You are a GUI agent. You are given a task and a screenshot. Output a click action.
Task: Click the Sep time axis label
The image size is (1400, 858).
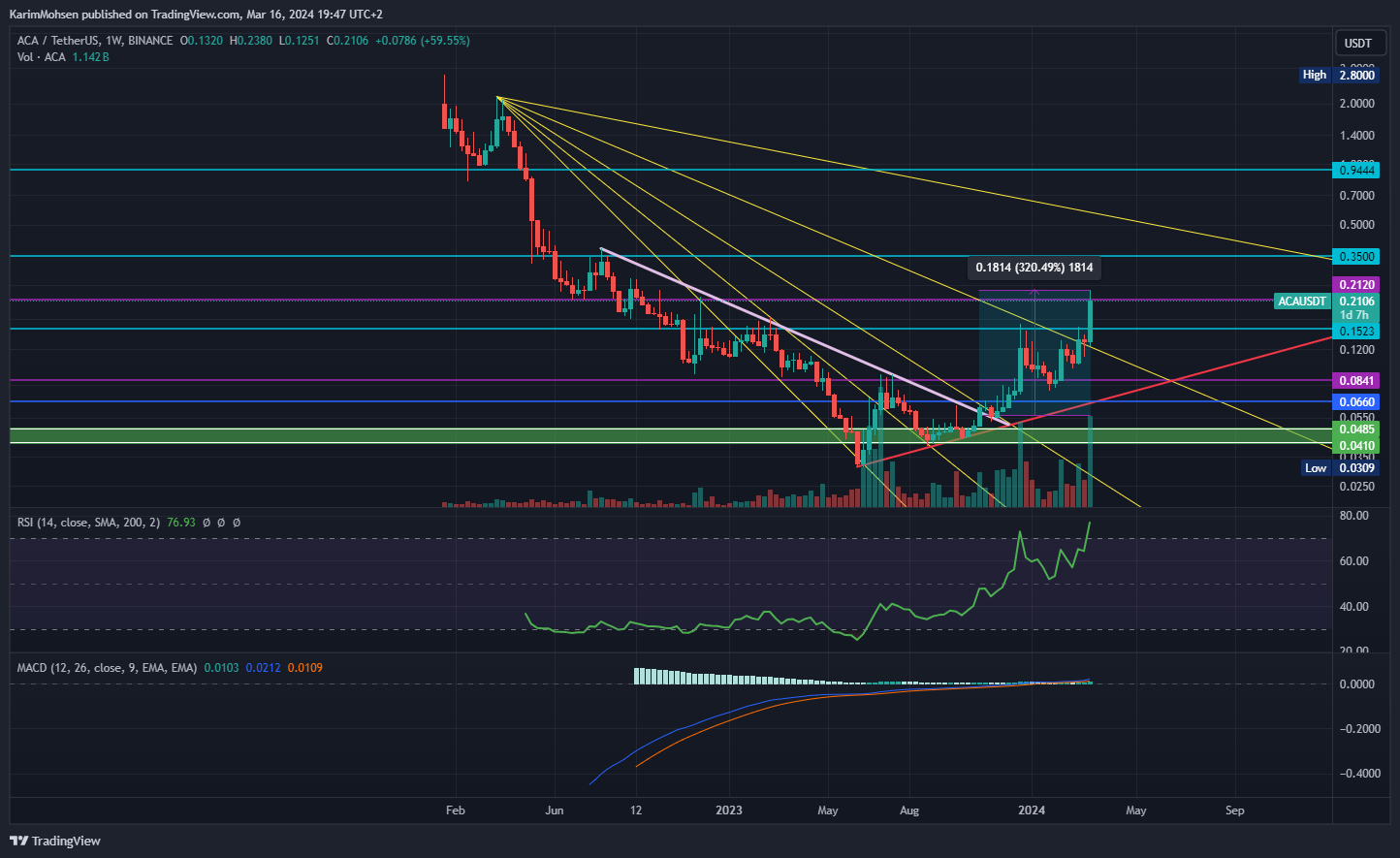coord(1234,810)
